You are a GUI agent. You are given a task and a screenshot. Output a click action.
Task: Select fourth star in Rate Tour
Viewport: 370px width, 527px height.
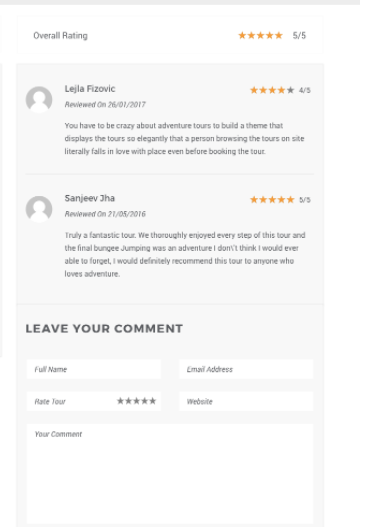click(145, 401)
